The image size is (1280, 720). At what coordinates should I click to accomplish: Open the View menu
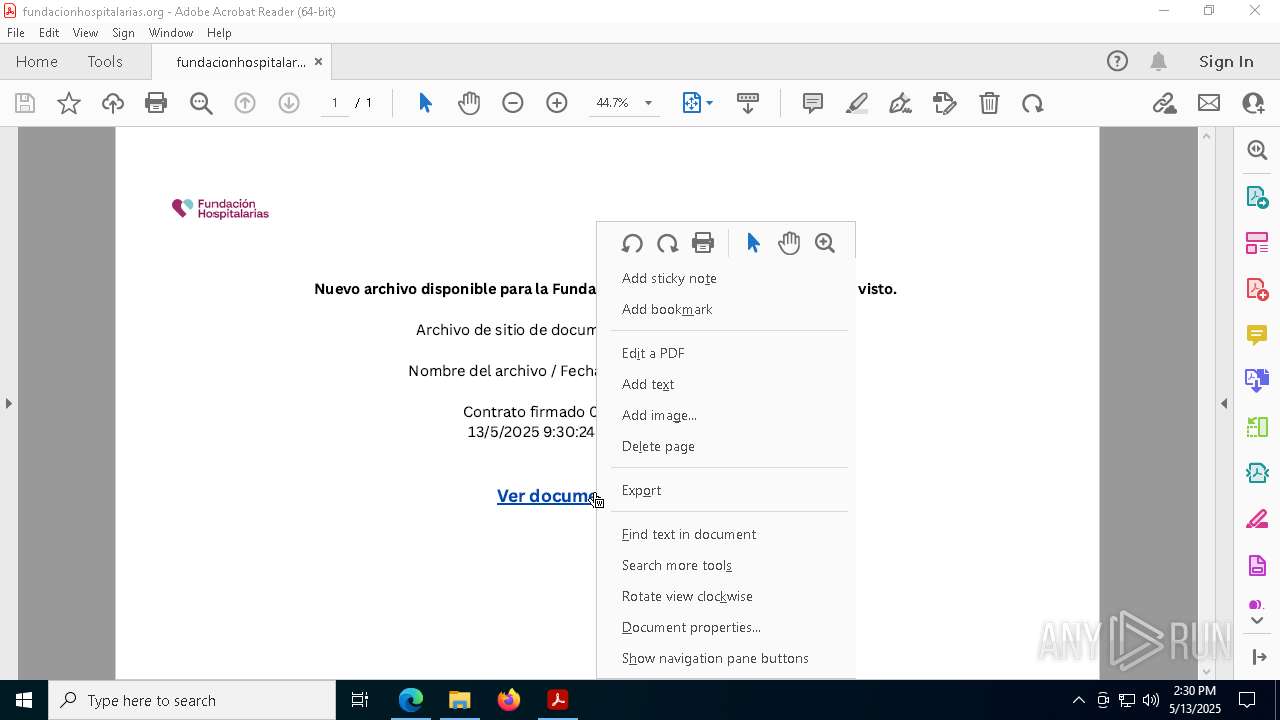pyautogui.click(x=85, y=33)
